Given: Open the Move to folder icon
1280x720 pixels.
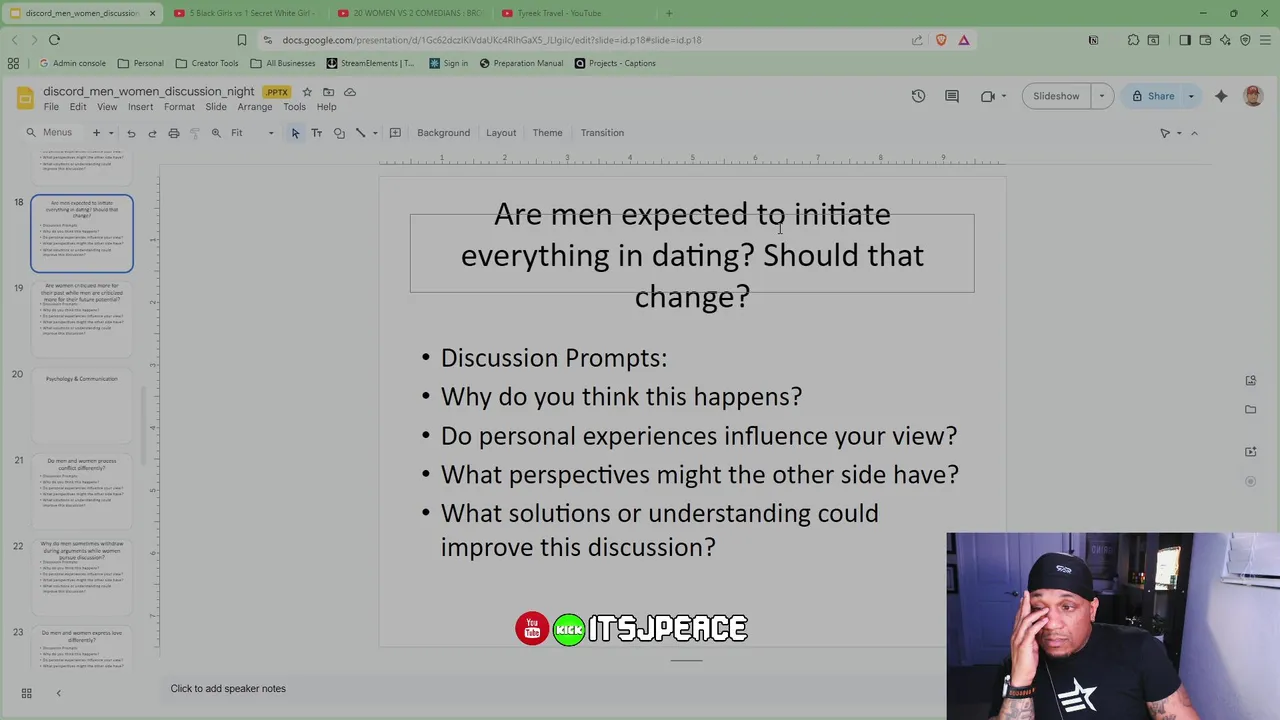Looking at the screenshot, I should 328,92.
